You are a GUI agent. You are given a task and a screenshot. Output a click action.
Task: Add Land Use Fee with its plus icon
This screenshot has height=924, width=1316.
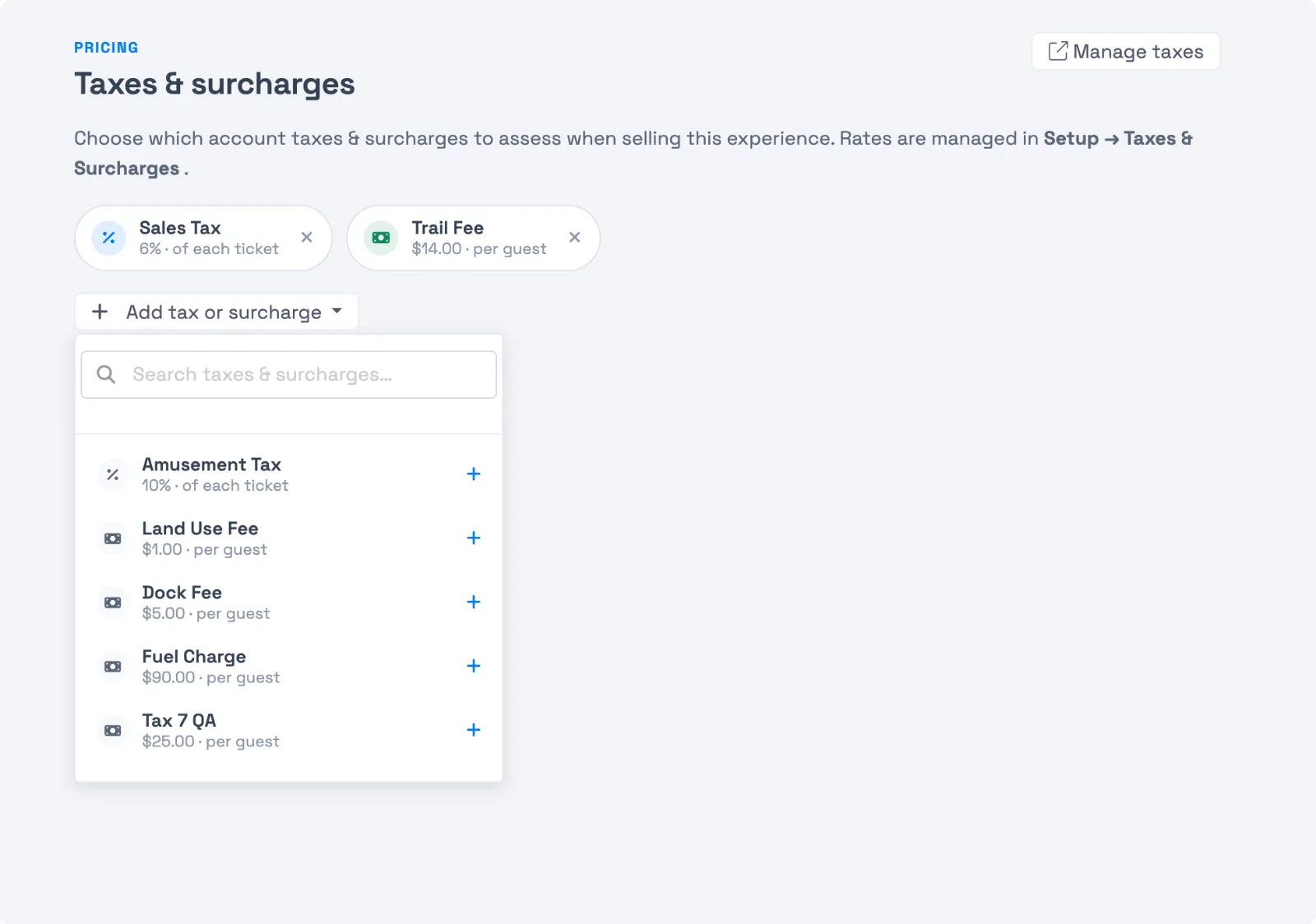tap(474, 538)
